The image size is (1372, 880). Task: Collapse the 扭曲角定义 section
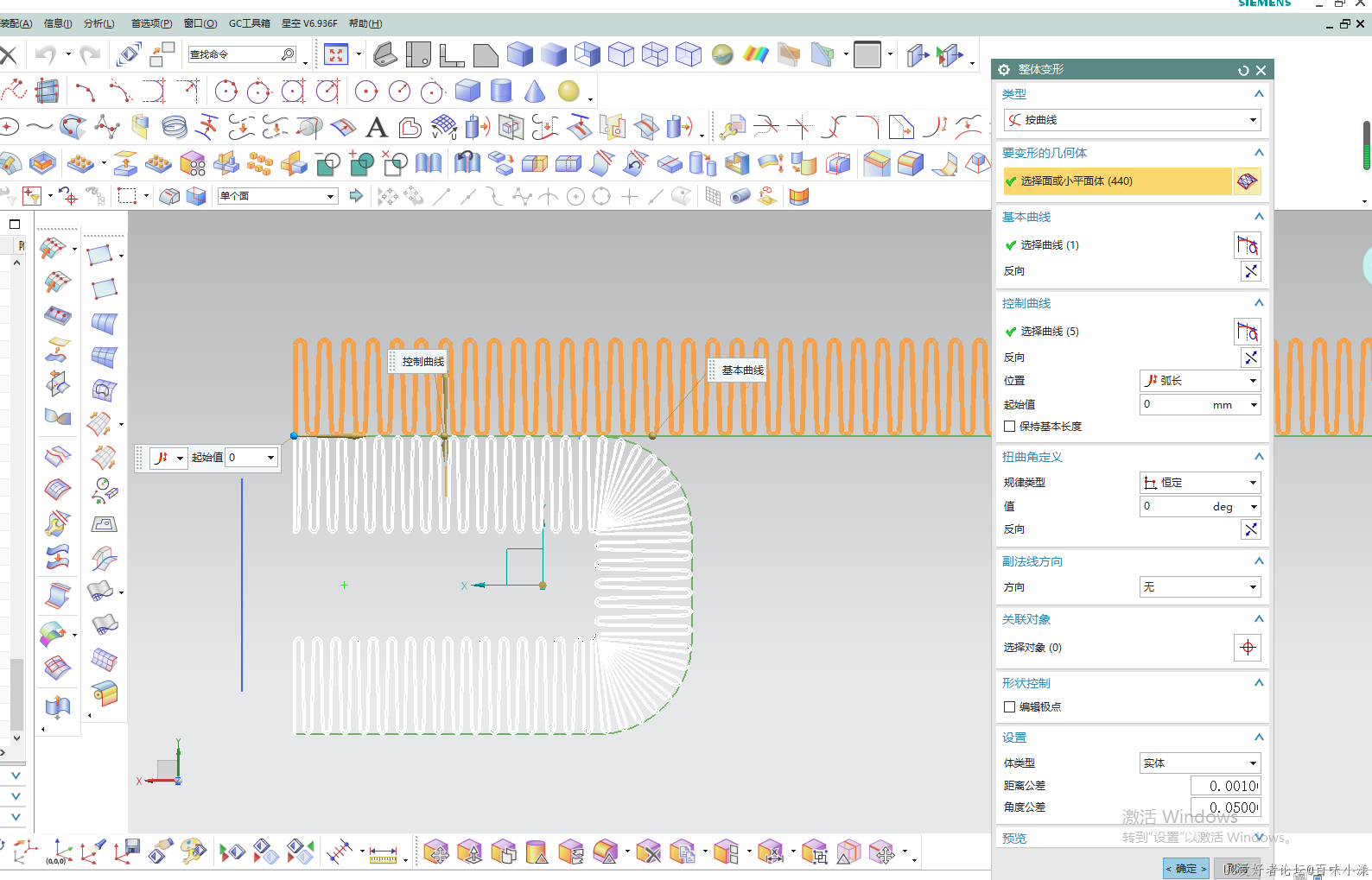(1259, 457)
